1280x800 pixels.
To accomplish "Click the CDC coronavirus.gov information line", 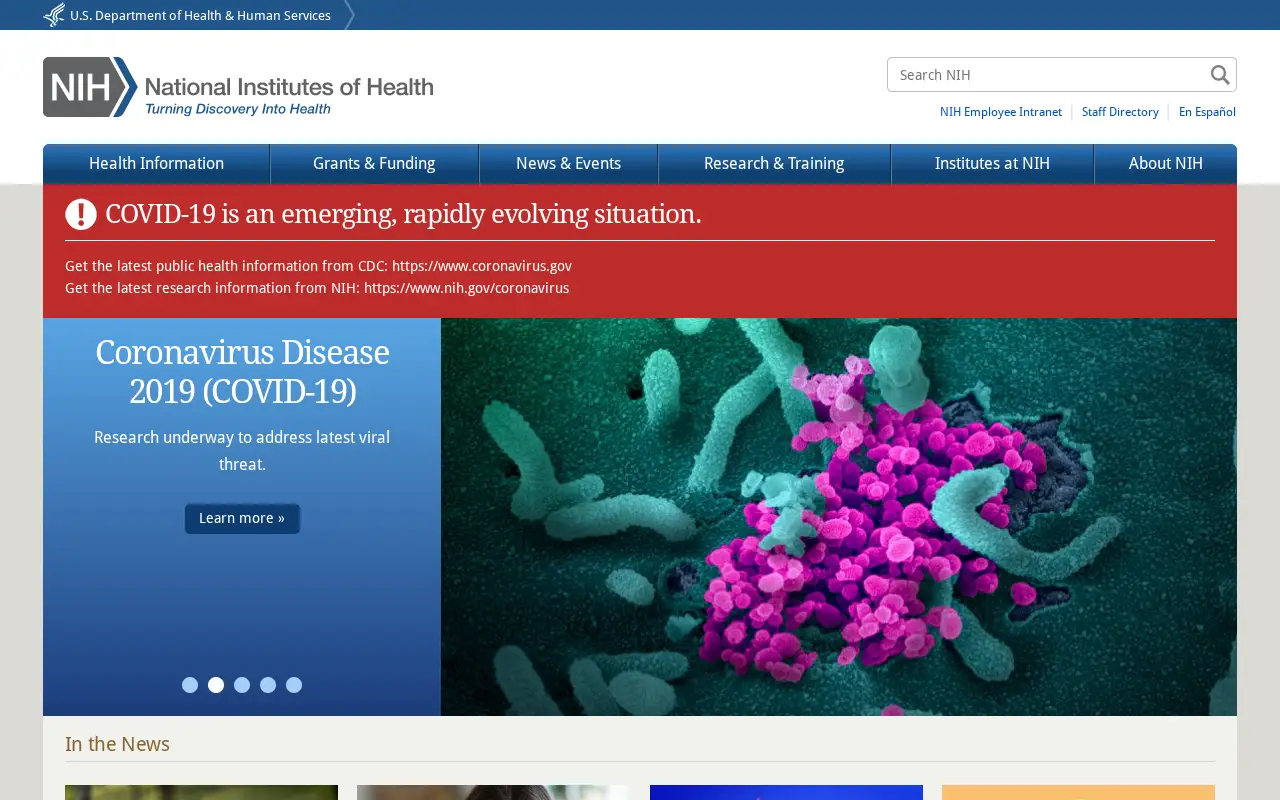I will [x=318, y=266].
